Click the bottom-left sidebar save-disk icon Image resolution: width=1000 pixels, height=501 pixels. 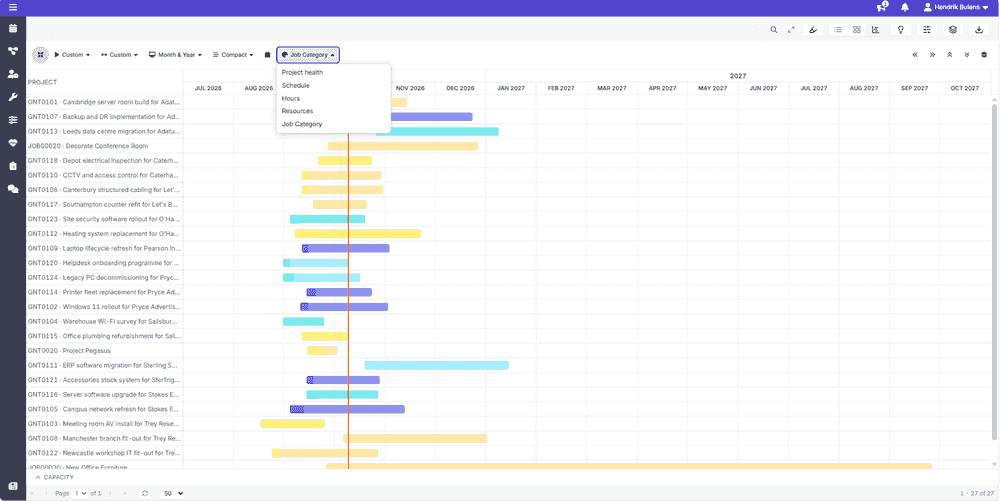pyautogui.click(x=13, y=486)
